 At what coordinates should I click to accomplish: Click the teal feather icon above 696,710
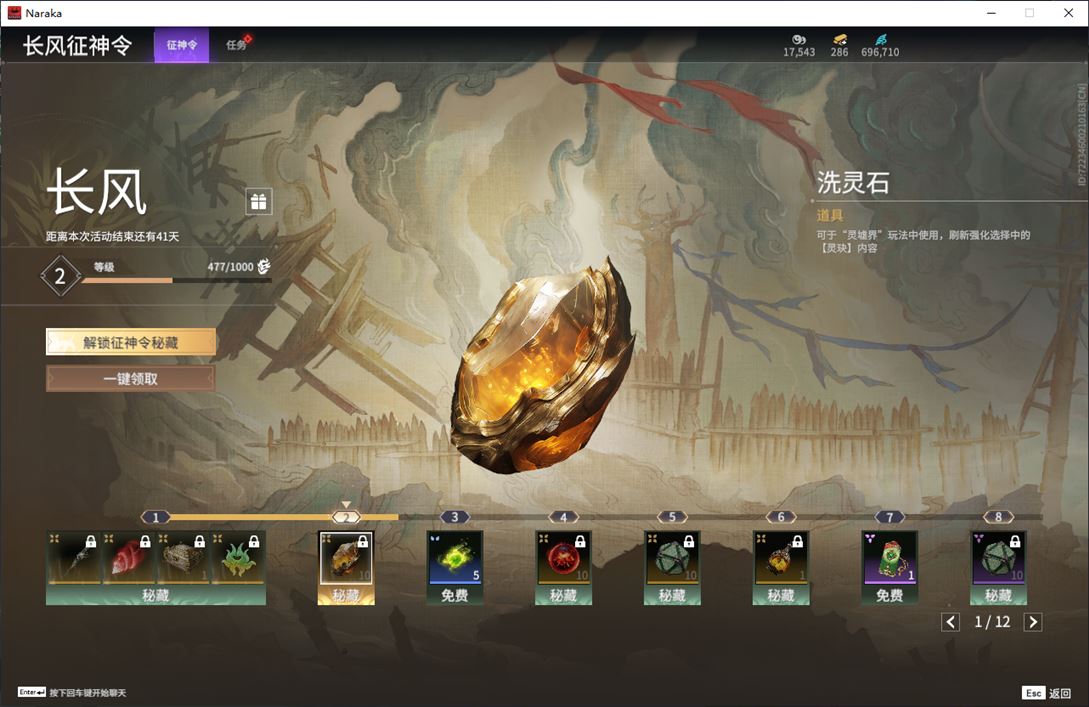pyautogui.click(x=881, y=40)
